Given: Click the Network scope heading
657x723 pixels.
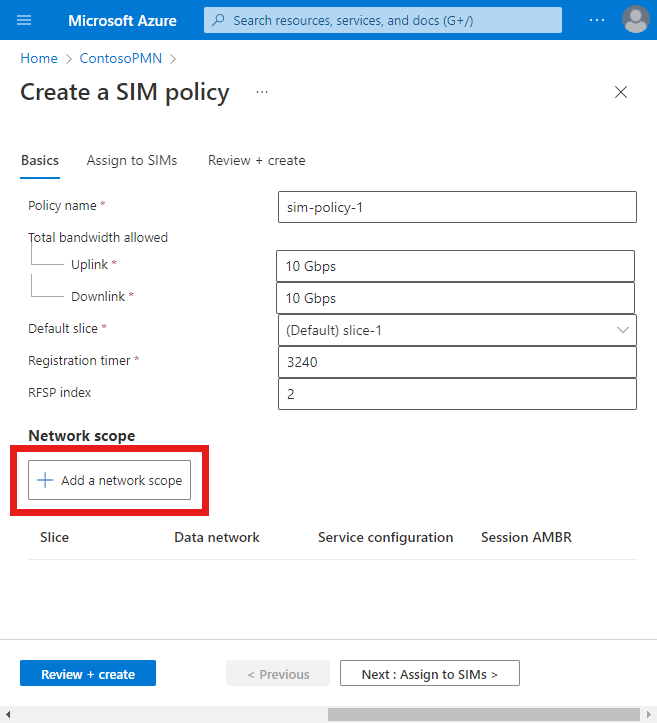Looking at the screenshot, I should click(x=82, y=436).
